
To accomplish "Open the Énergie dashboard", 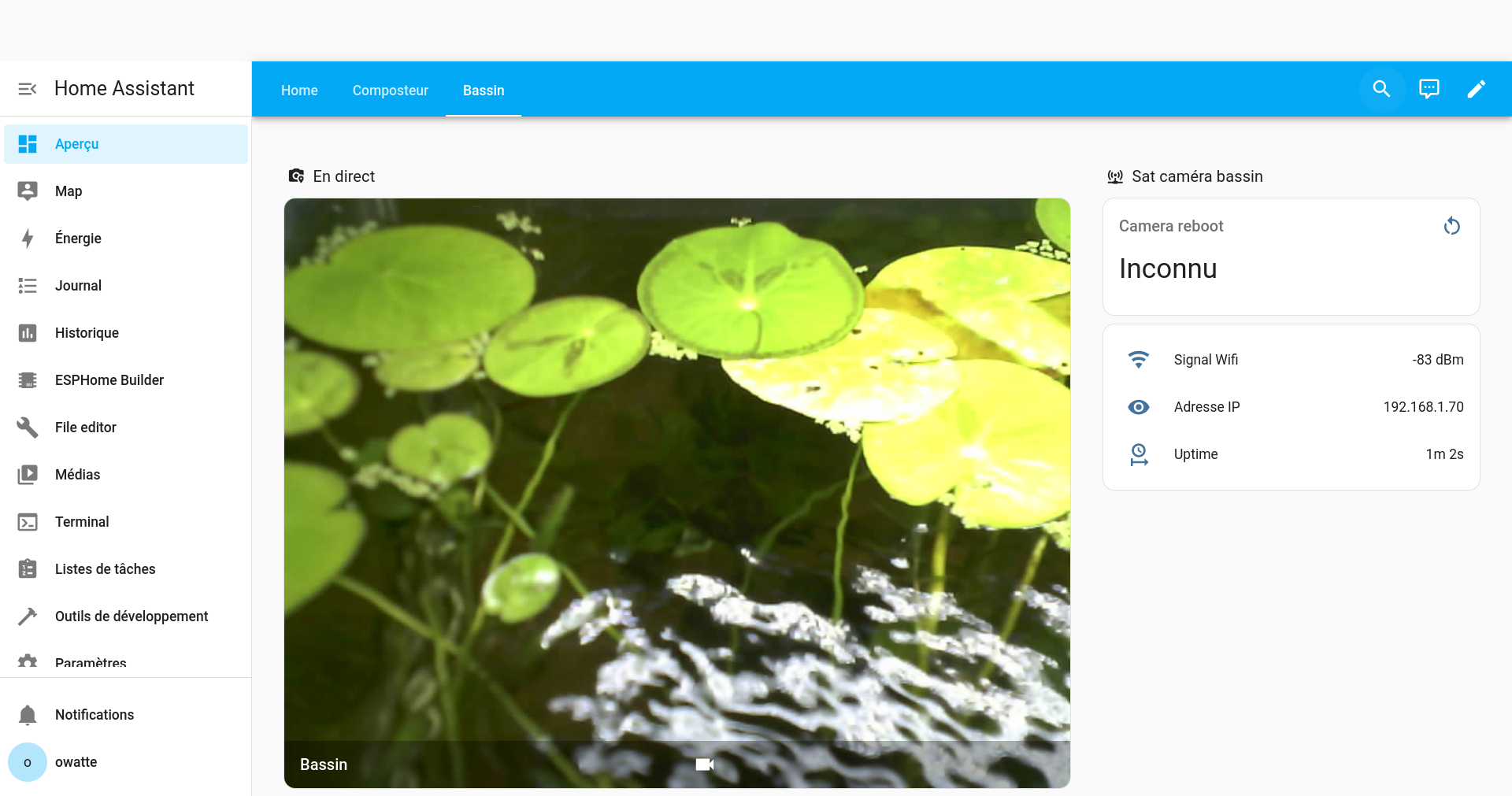I will point(78,239).
